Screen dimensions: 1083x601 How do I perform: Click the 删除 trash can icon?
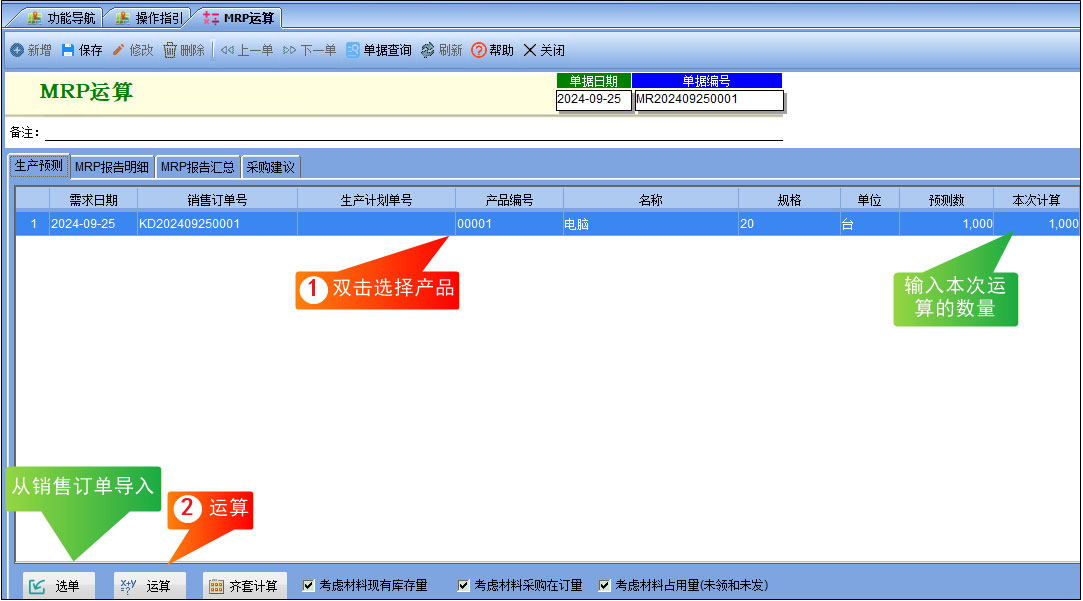point(170,50)
